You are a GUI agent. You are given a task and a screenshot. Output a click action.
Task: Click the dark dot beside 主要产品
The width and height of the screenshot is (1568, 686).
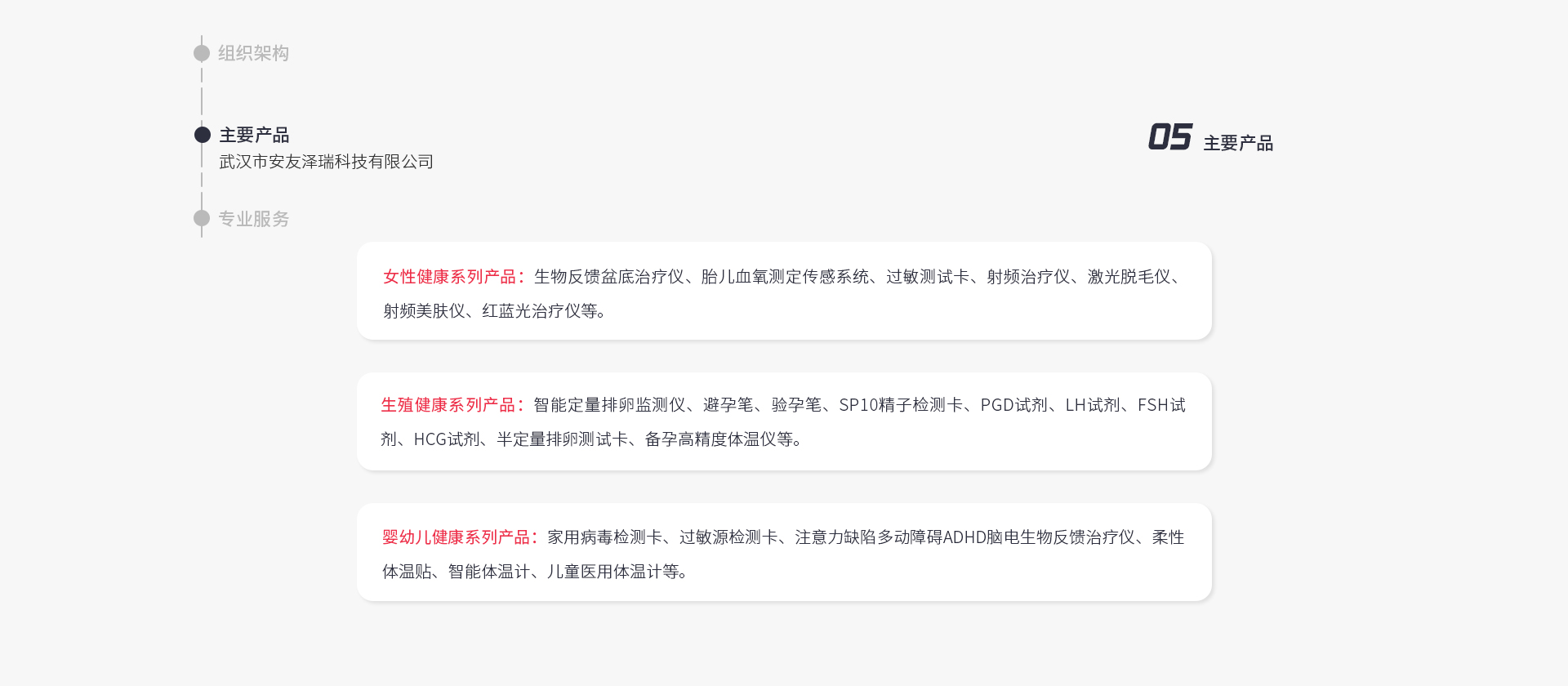click(x=203, y=135)
